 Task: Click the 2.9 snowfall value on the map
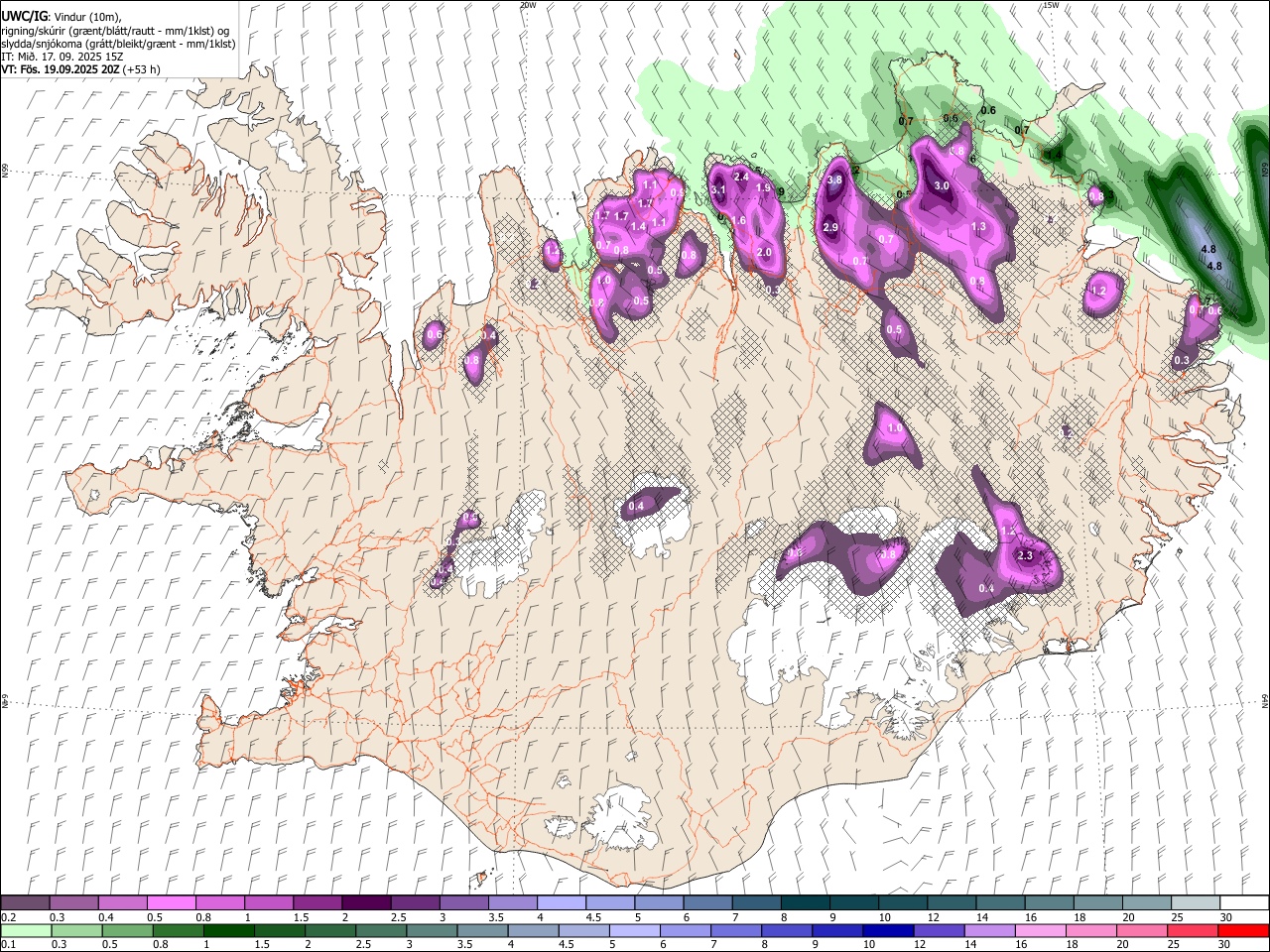831,227
